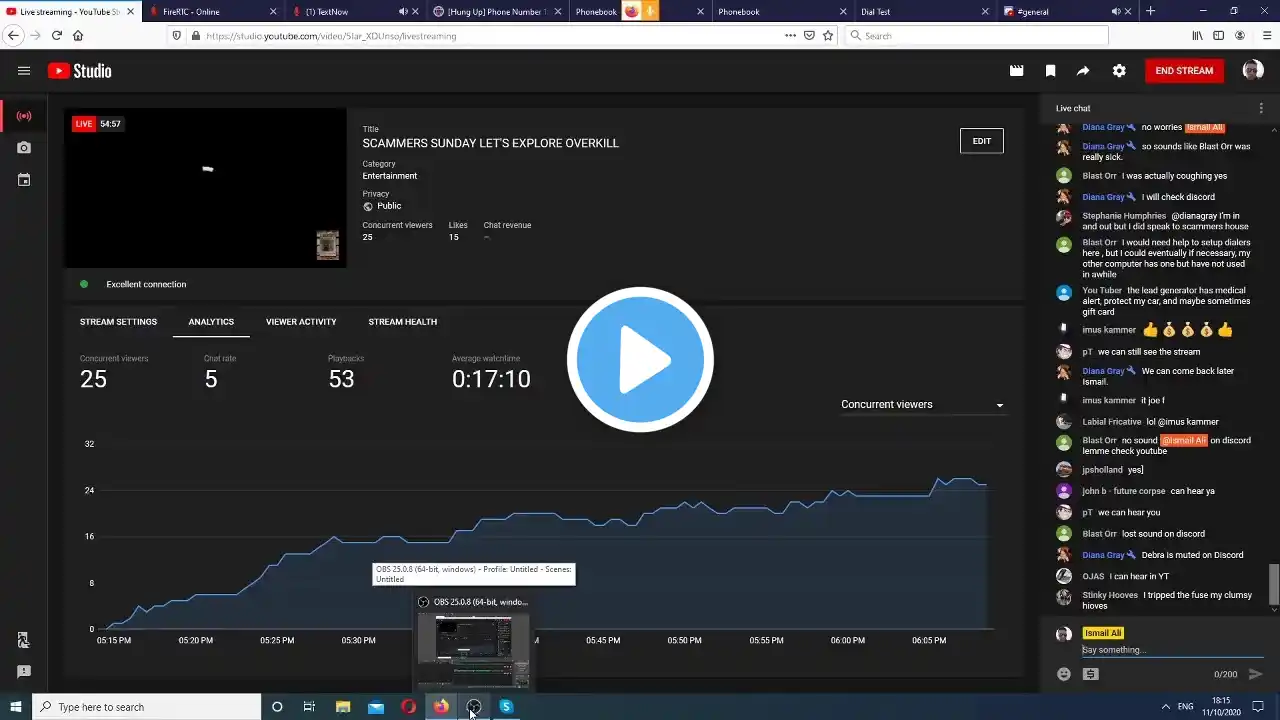Click the OBS 25.0.8 window preview thumbnail
The image size is (1280, 720).
pos(474,651)
